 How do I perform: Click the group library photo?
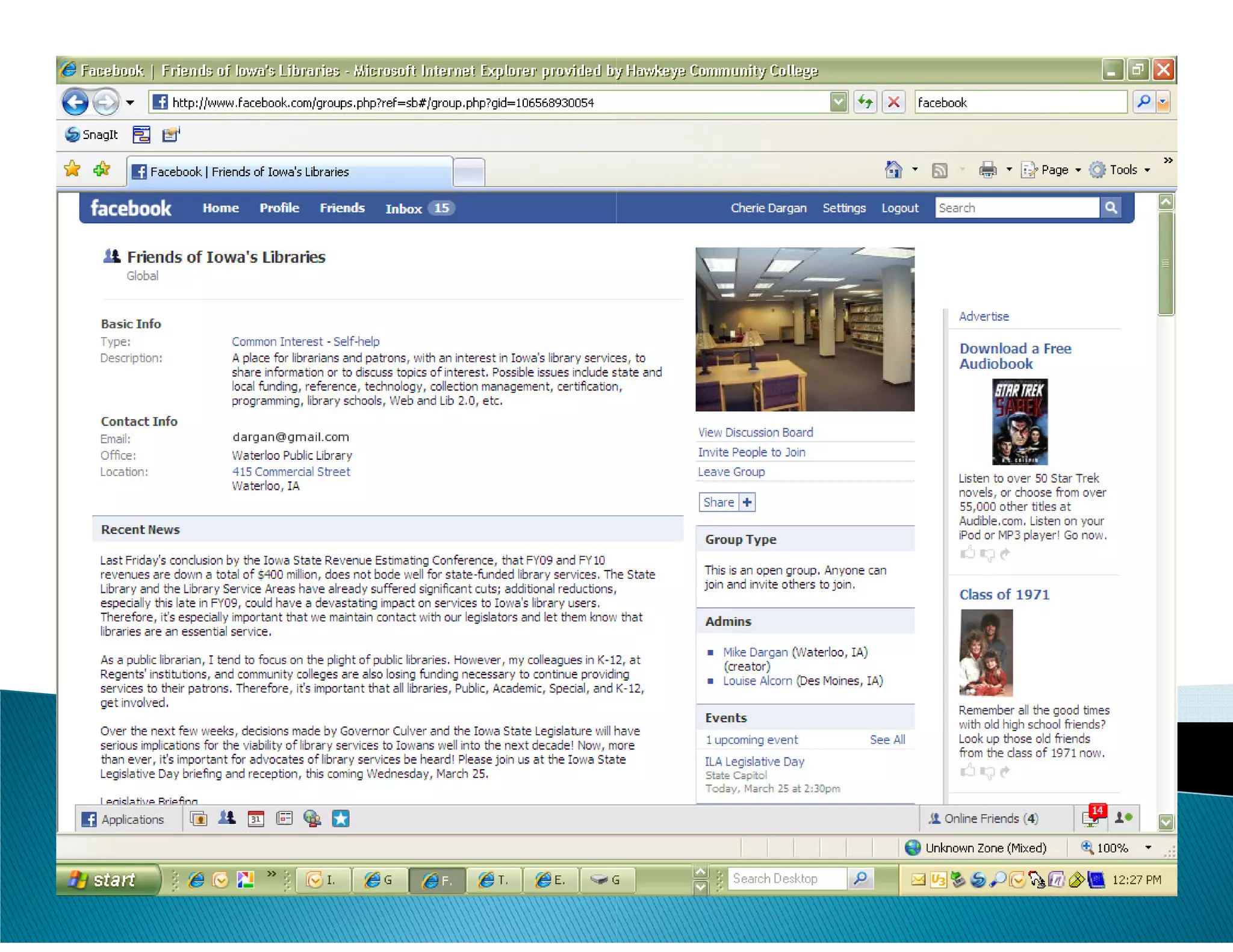coord(804,329)
